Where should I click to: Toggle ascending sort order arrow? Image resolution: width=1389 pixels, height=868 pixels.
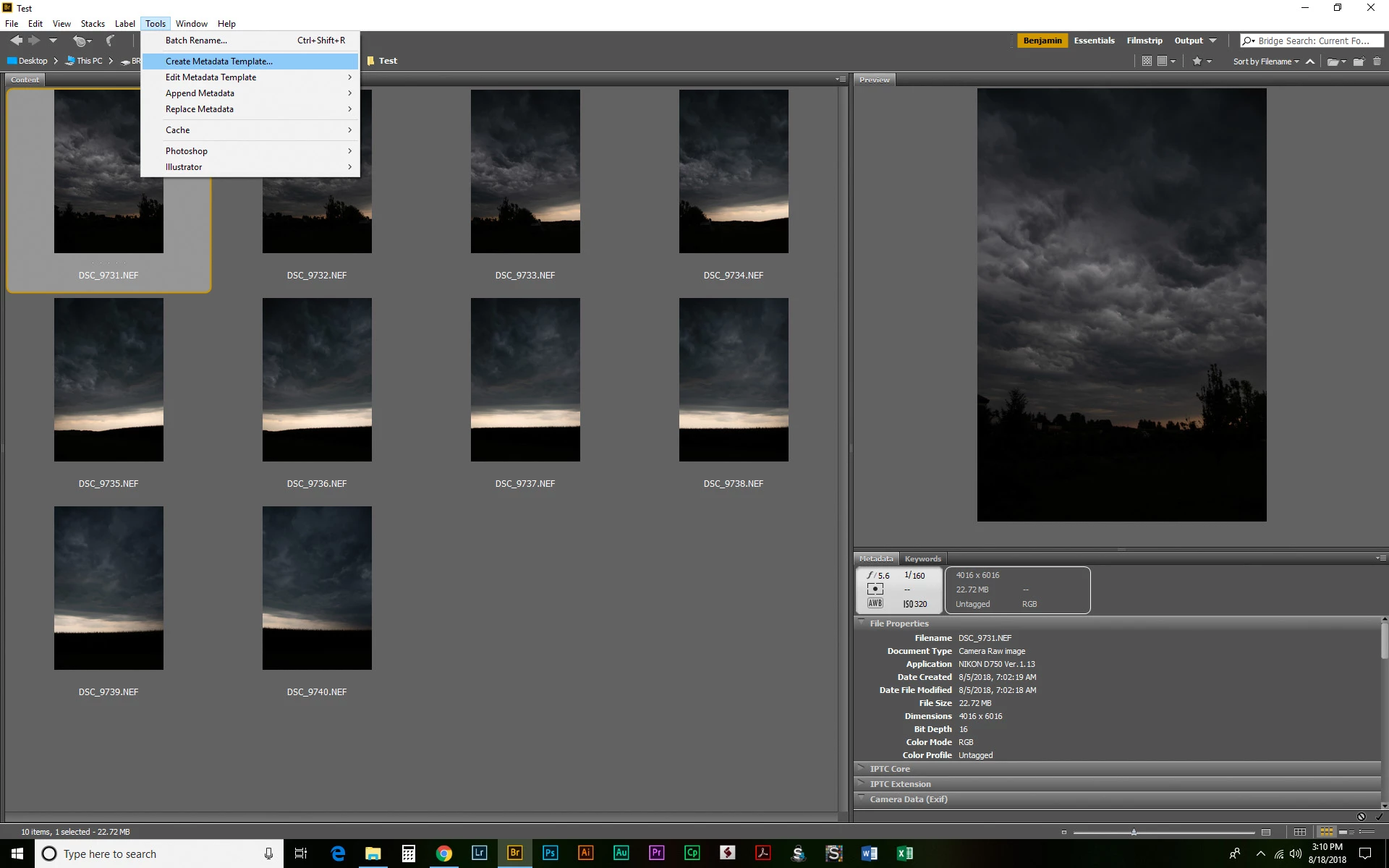coord(1310,61)
